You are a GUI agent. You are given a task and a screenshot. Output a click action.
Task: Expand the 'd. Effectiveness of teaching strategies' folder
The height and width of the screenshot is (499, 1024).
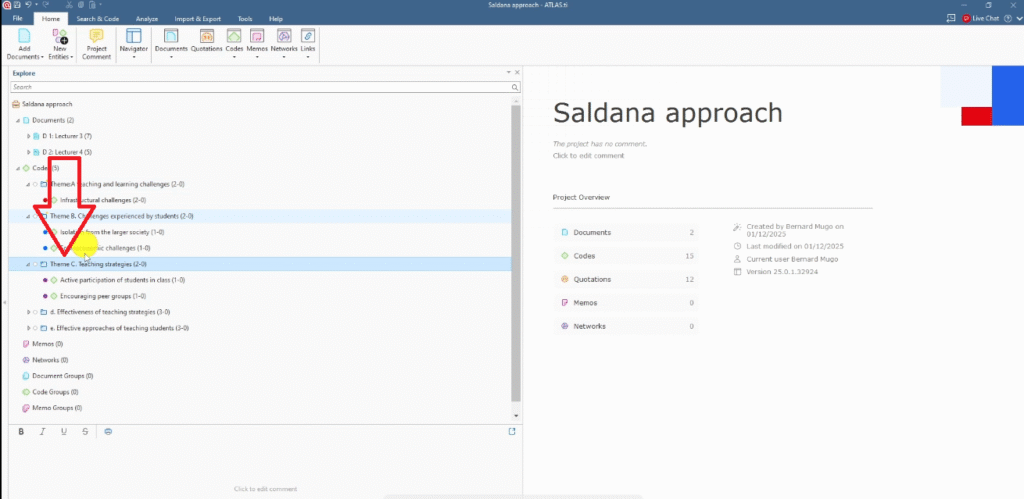[28, 312]
